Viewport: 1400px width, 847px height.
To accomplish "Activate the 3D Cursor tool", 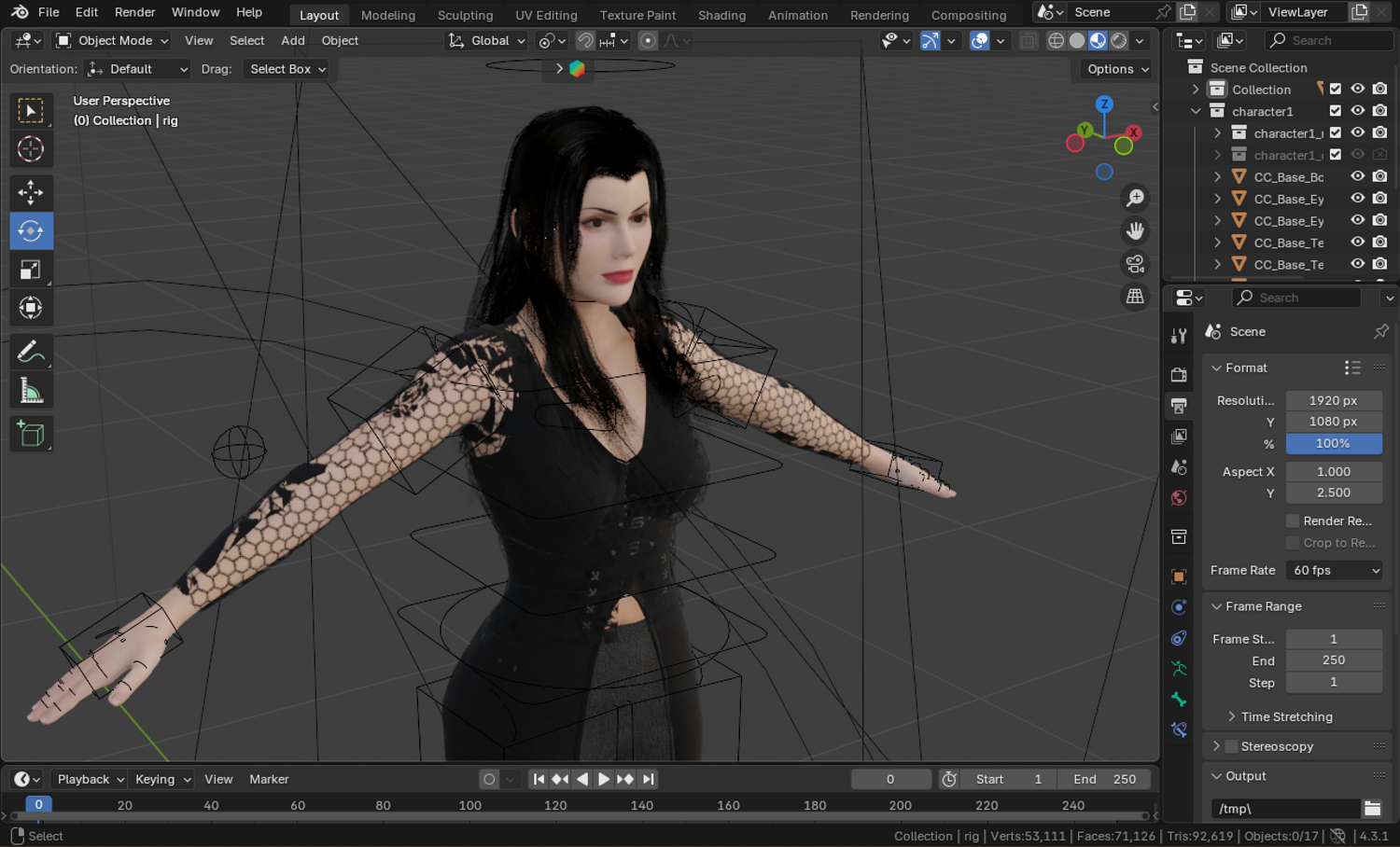I will 31,149.
